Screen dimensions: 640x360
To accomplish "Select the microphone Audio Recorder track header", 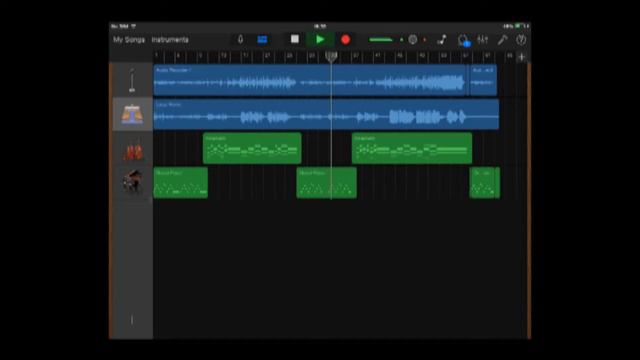I will click(x=132, y=80).
